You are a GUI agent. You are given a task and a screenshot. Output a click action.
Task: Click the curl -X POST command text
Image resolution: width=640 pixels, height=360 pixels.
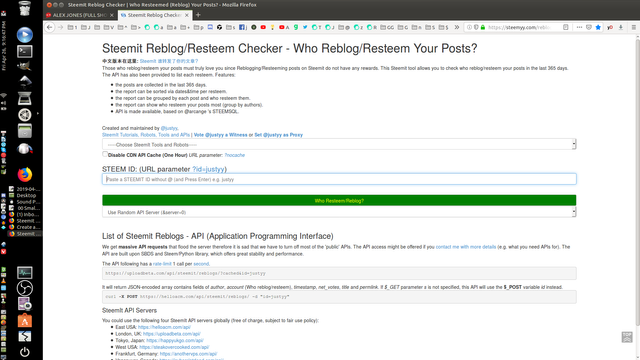pyautogui.click(x=197, y=297)
